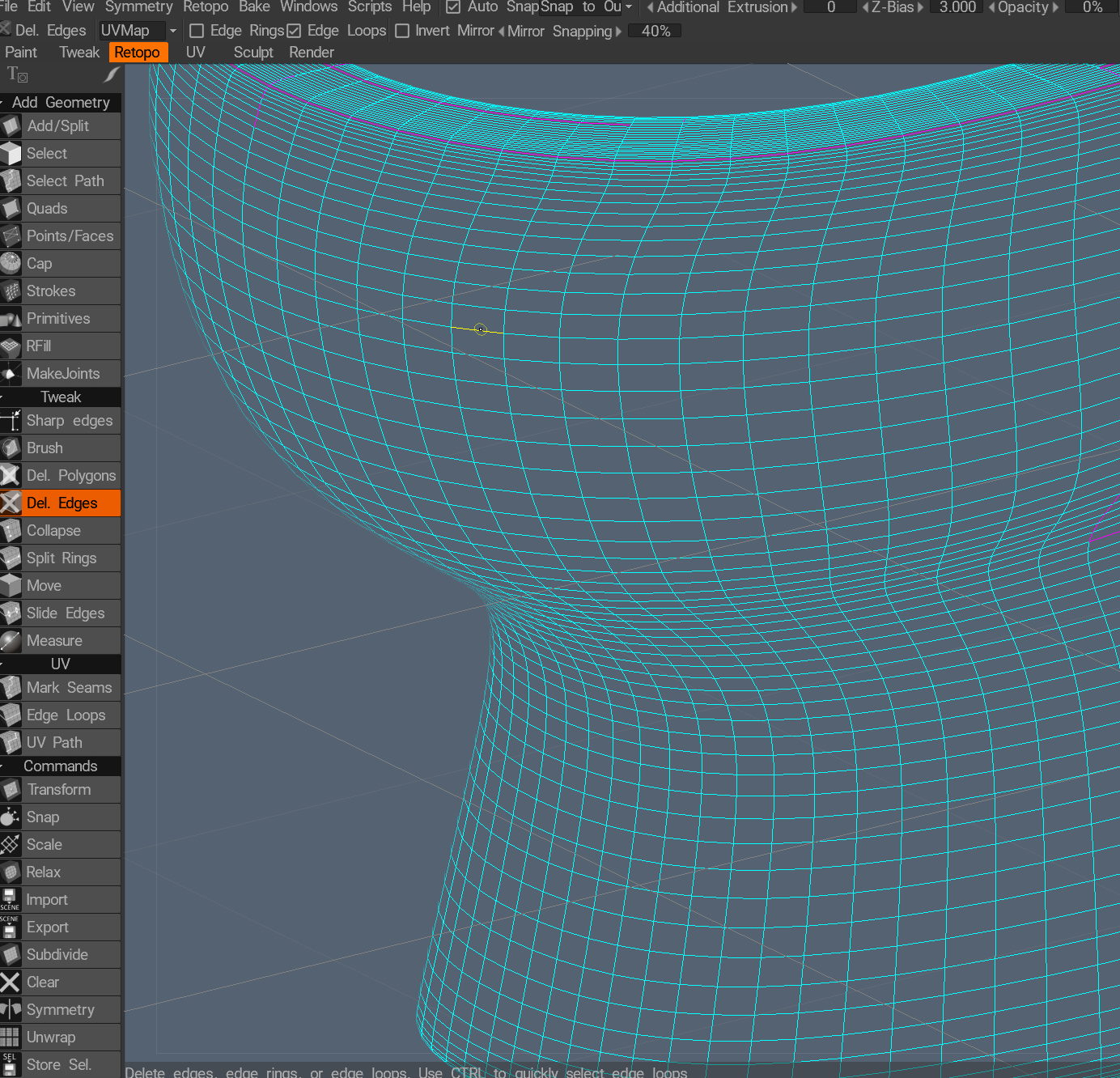Collapse the Add Geometry section
The height and width of the screenshot is (1078, 1120).
61,103
